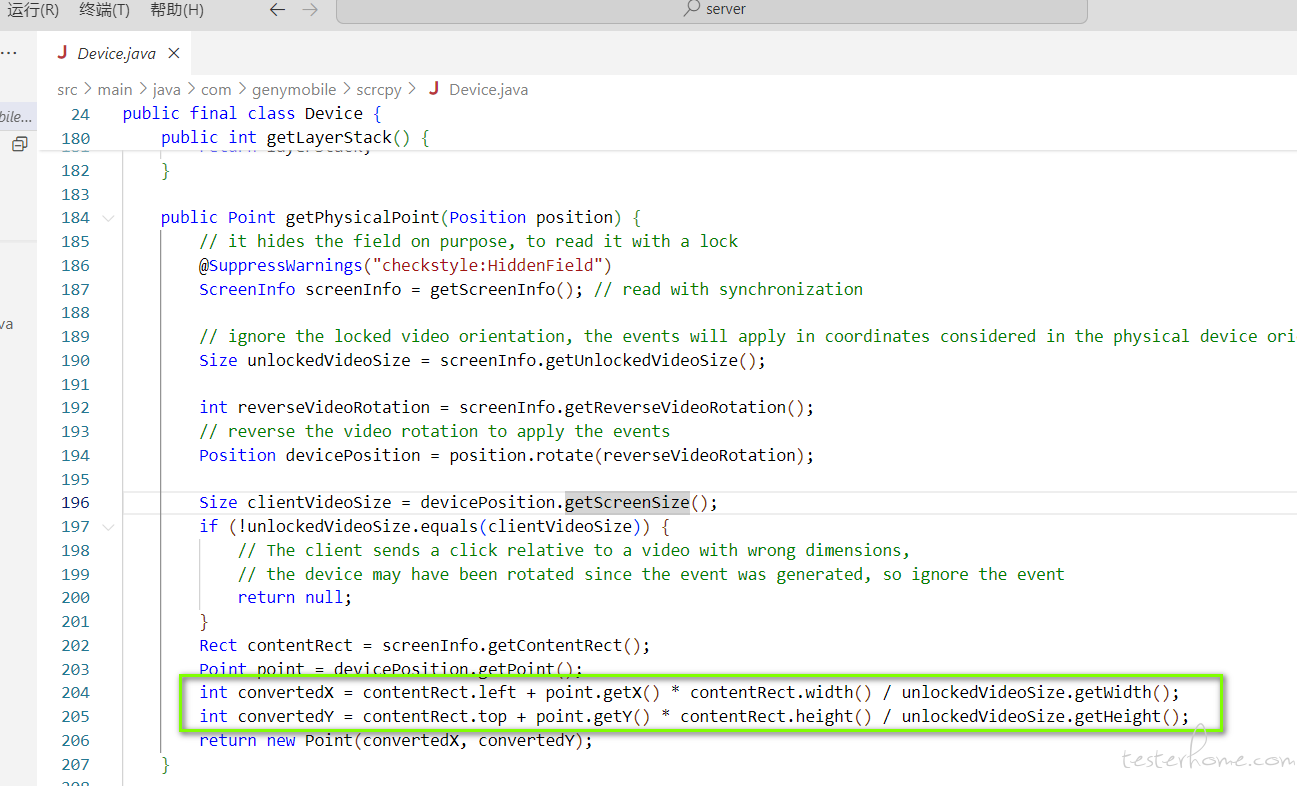Open the 运行(R) menu
This screenshot has width=1297, height=786.
click(x=33, y=10)
